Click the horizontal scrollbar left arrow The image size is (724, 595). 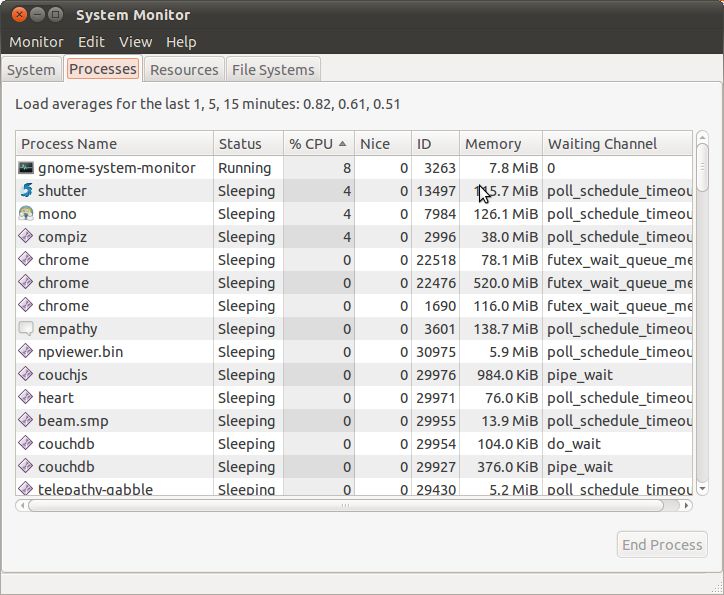[22, 505]
